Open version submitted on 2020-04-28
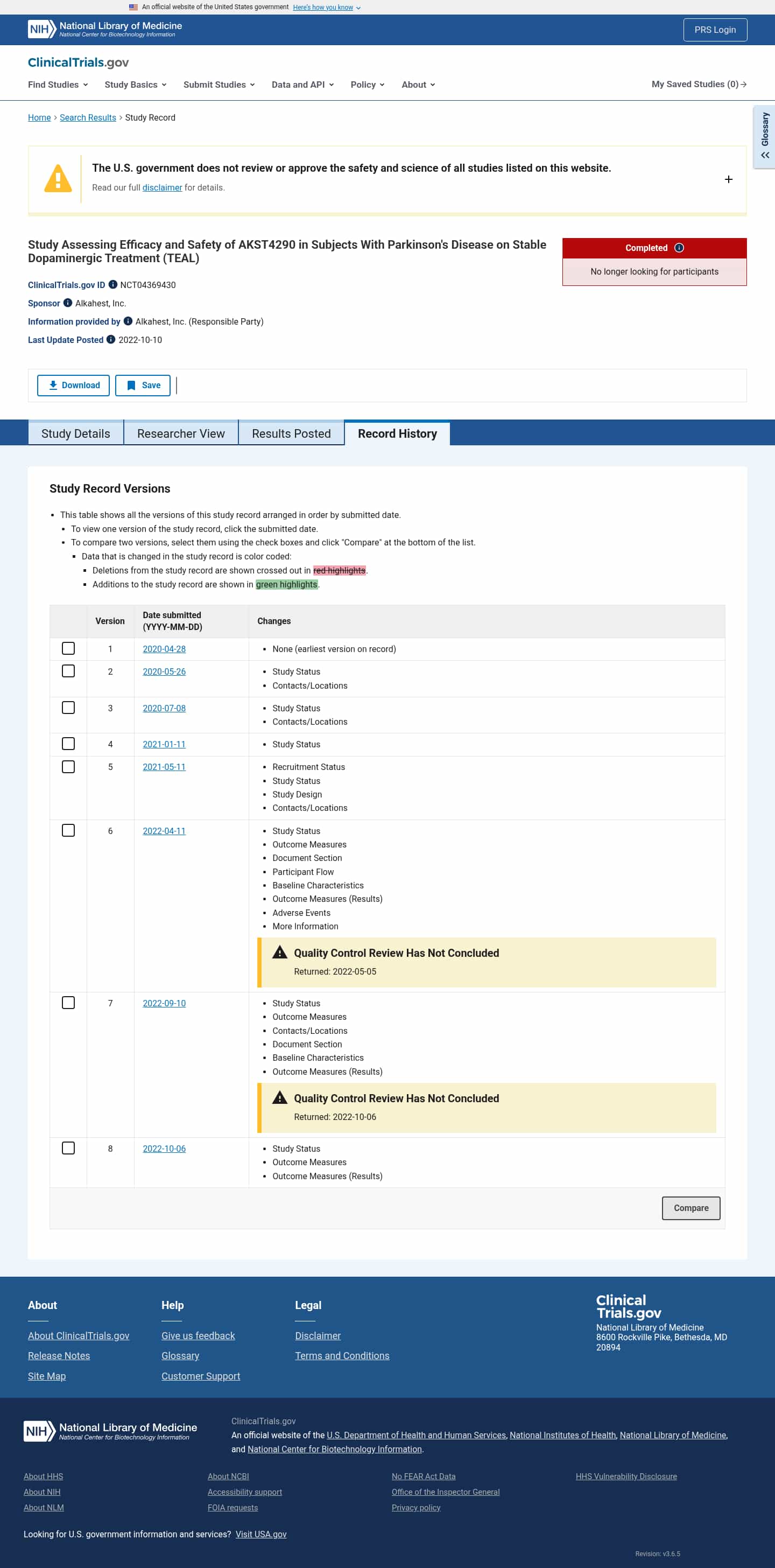775x1568 pixels. [164, 649]
